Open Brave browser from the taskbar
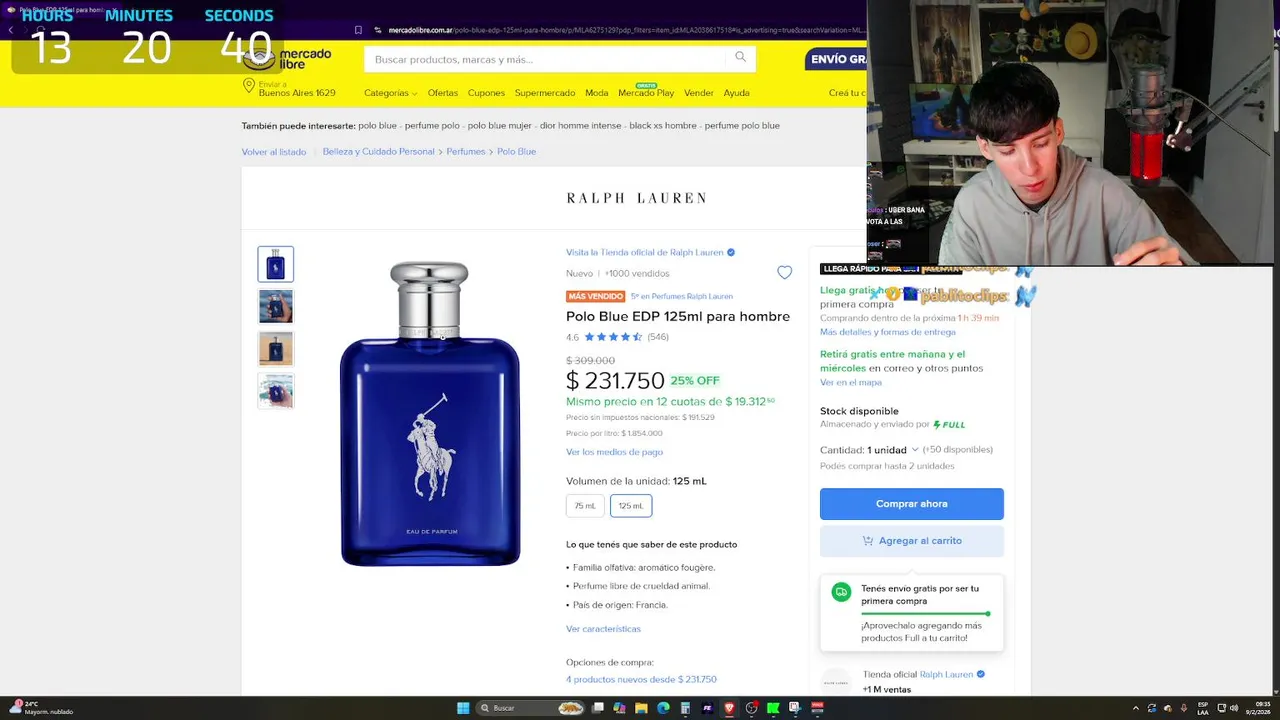Image resolution: width=1280 pixels, height=720 pixels. click(x=729, y=708)
